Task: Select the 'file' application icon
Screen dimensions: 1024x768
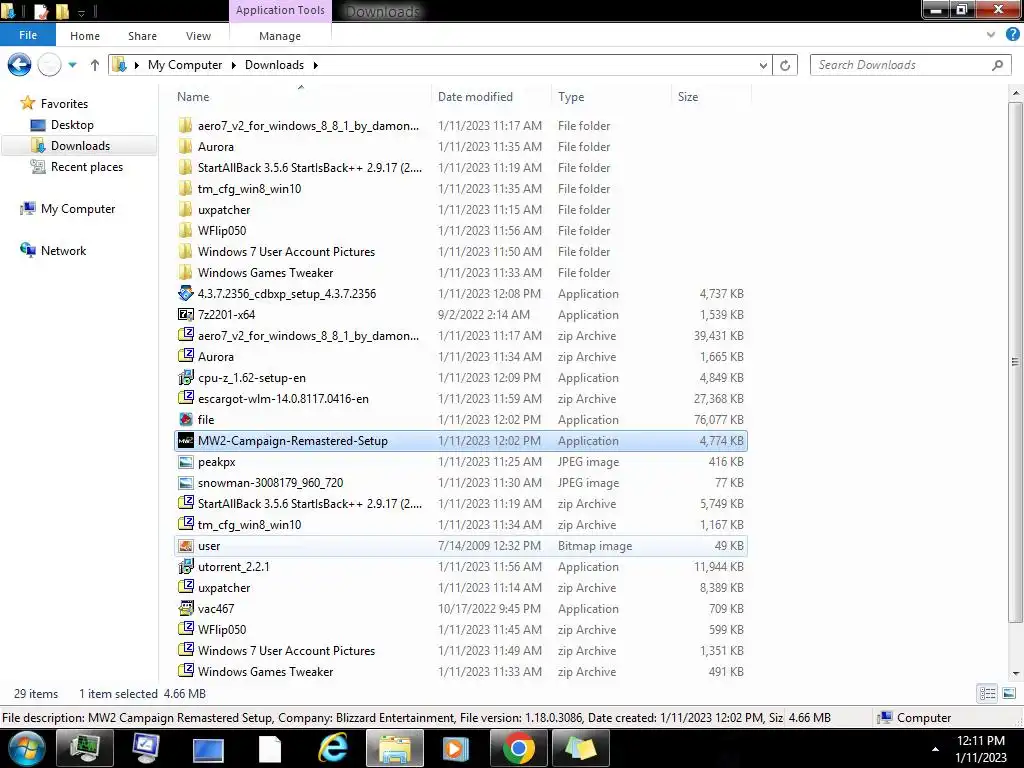Action: pos(185,419)
